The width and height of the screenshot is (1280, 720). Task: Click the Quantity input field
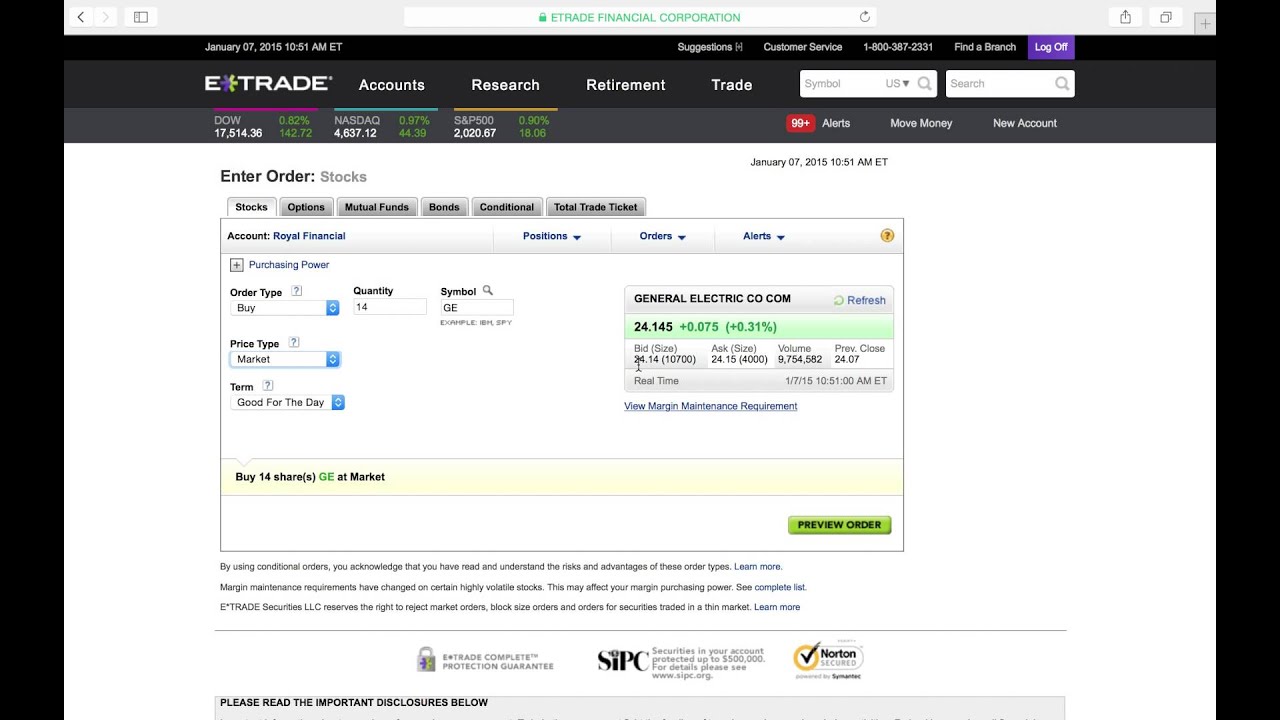coord(390,307)
